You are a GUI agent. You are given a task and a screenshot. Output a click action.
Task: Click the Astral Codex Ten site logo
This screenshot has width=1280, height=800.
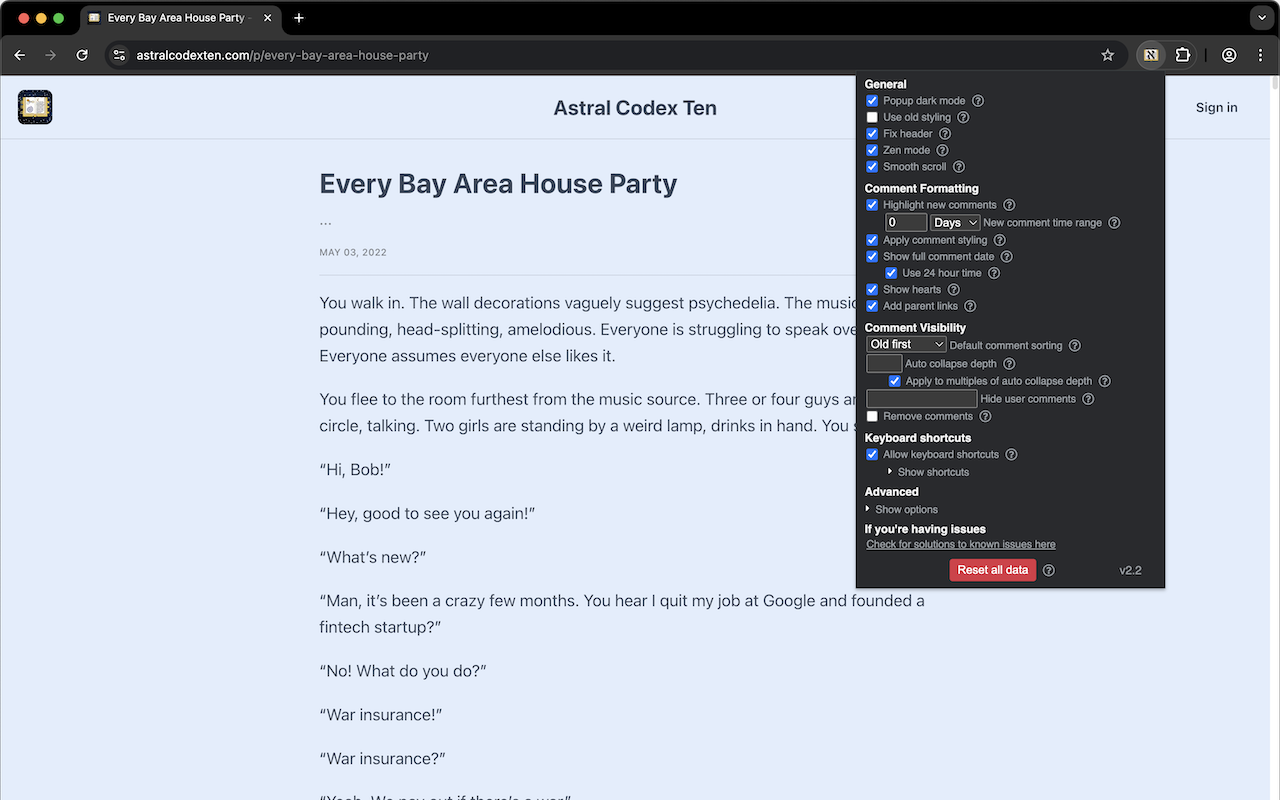tap(34, 107)
